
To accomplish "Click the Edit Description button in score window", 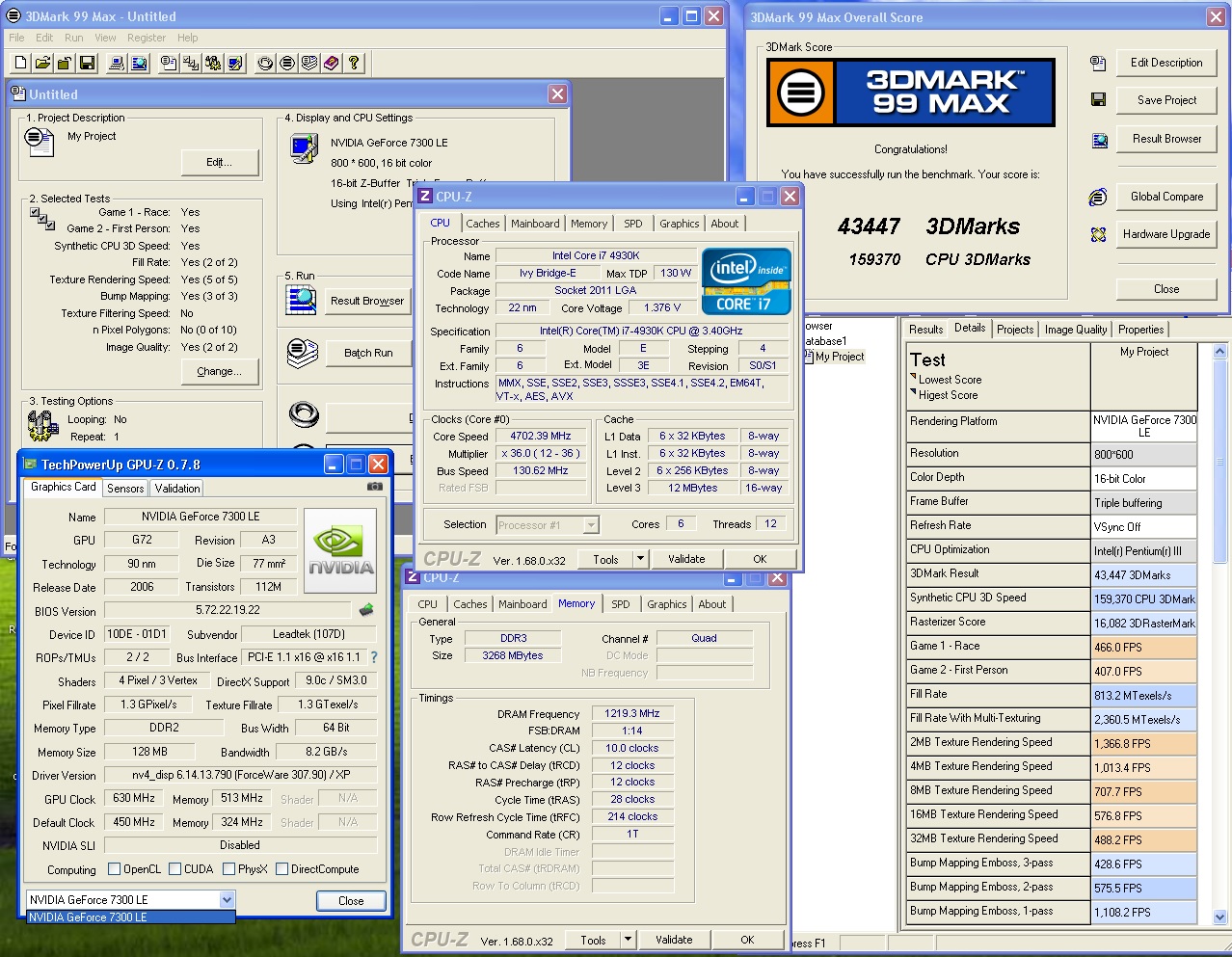I will pyautogui.click(x=1166, y=63).
